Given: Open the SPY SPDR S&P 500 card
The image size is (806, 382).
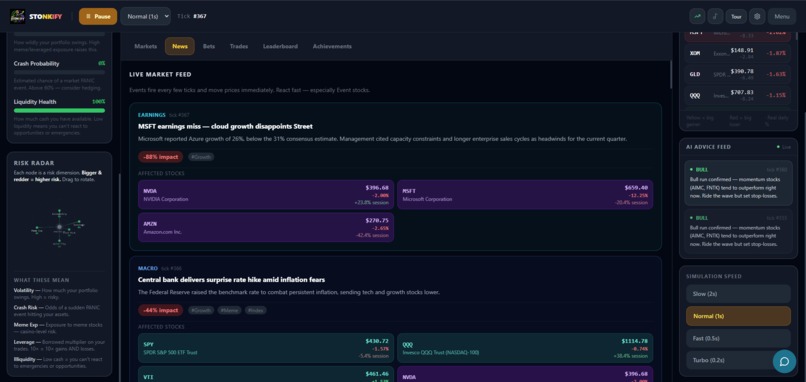Looking at the screenshot, I should (266, 348).
